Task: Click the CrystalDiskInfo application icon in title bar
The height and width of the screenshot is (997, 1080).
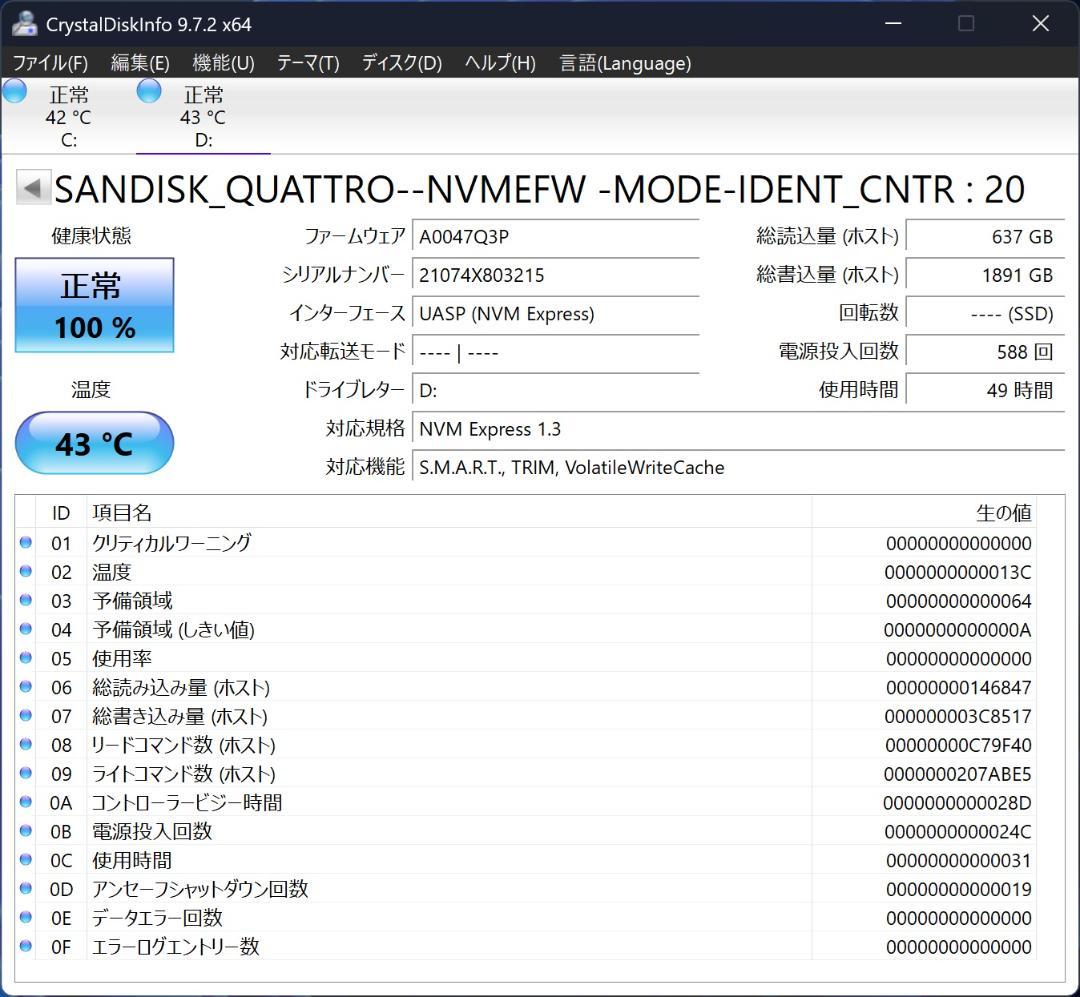Action: [23, 23]
